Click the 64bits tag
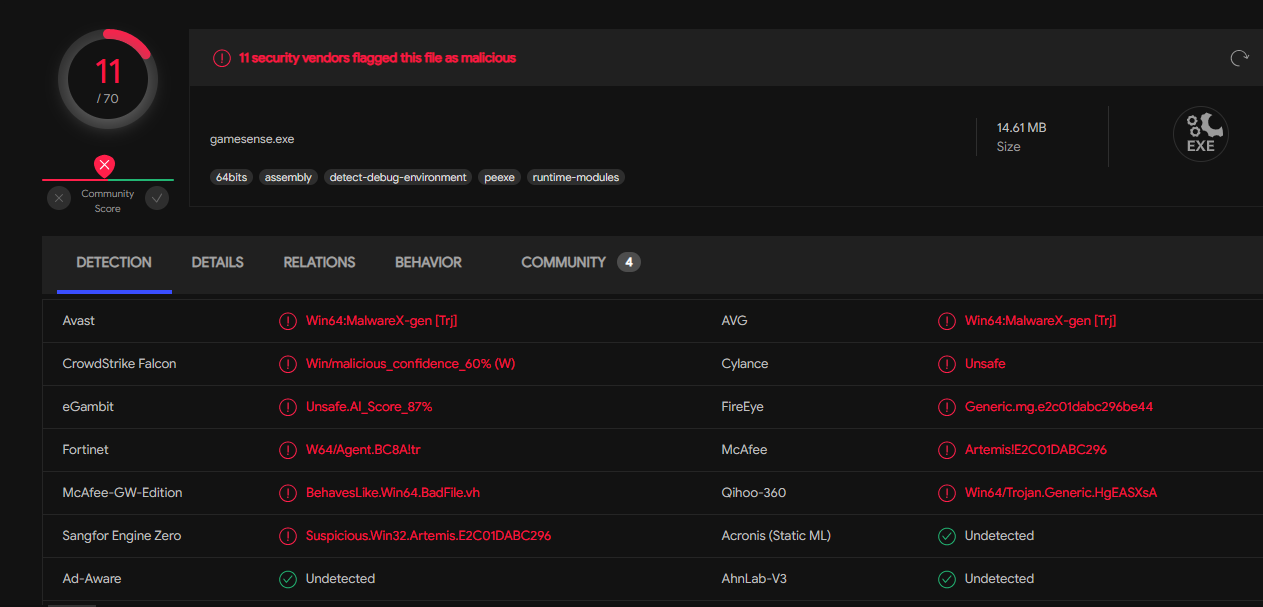 pos(231,177)
